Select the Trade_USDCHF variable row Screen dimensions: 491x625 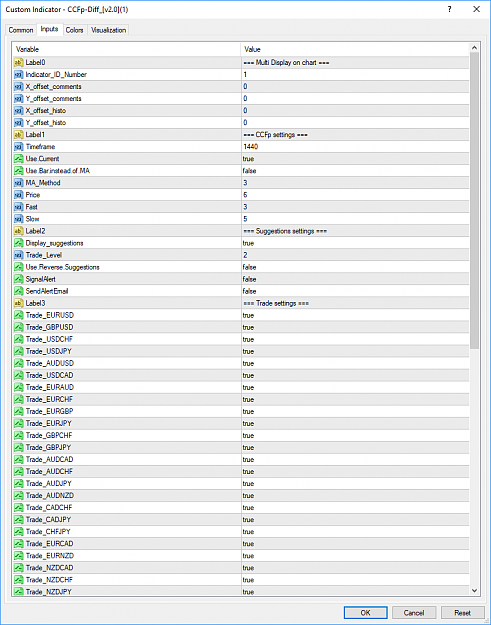[241, 339]
